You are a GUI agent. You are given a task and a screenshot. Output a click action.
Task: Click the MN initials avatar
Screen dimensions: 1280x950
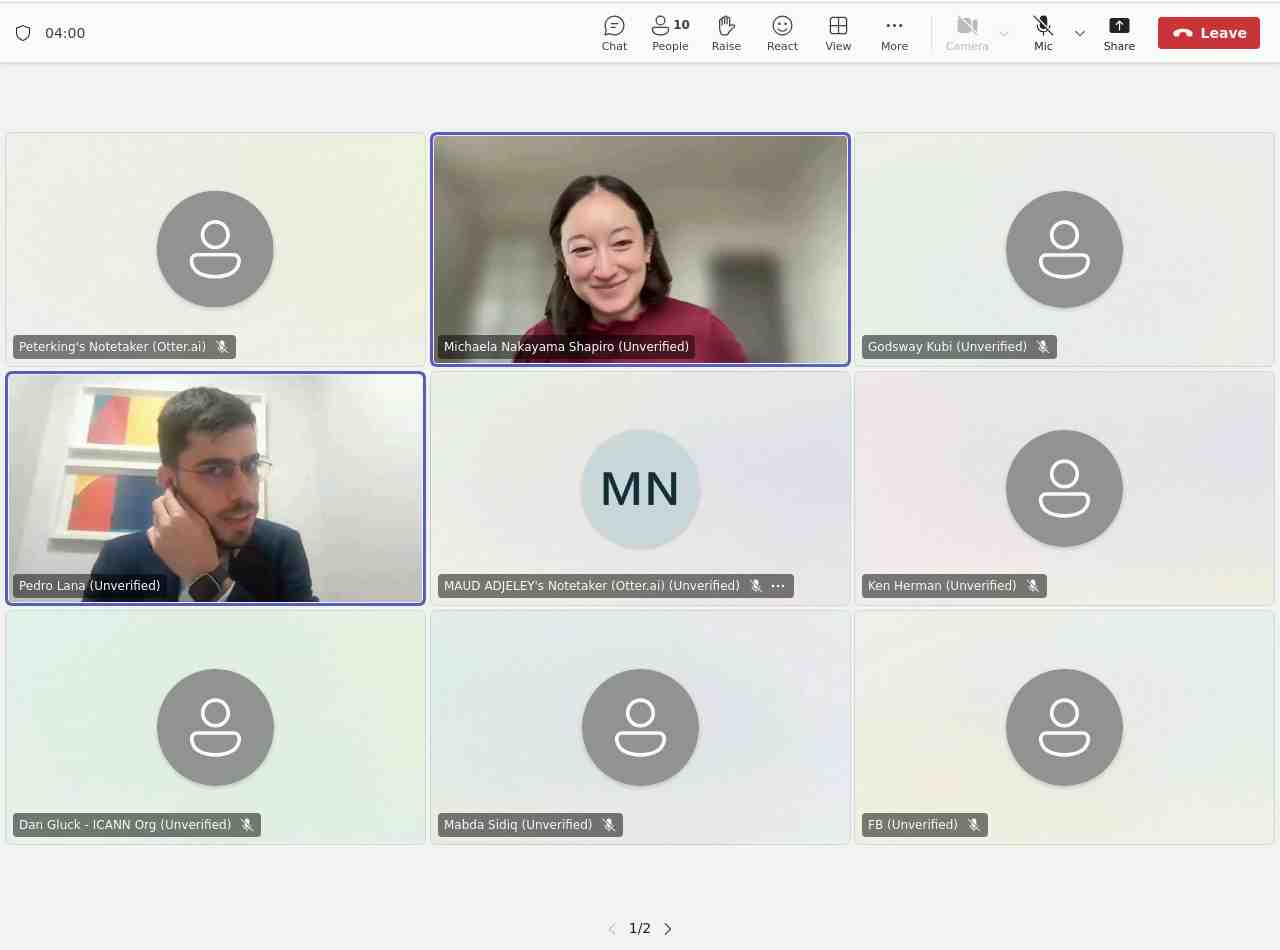pos(640,488)
